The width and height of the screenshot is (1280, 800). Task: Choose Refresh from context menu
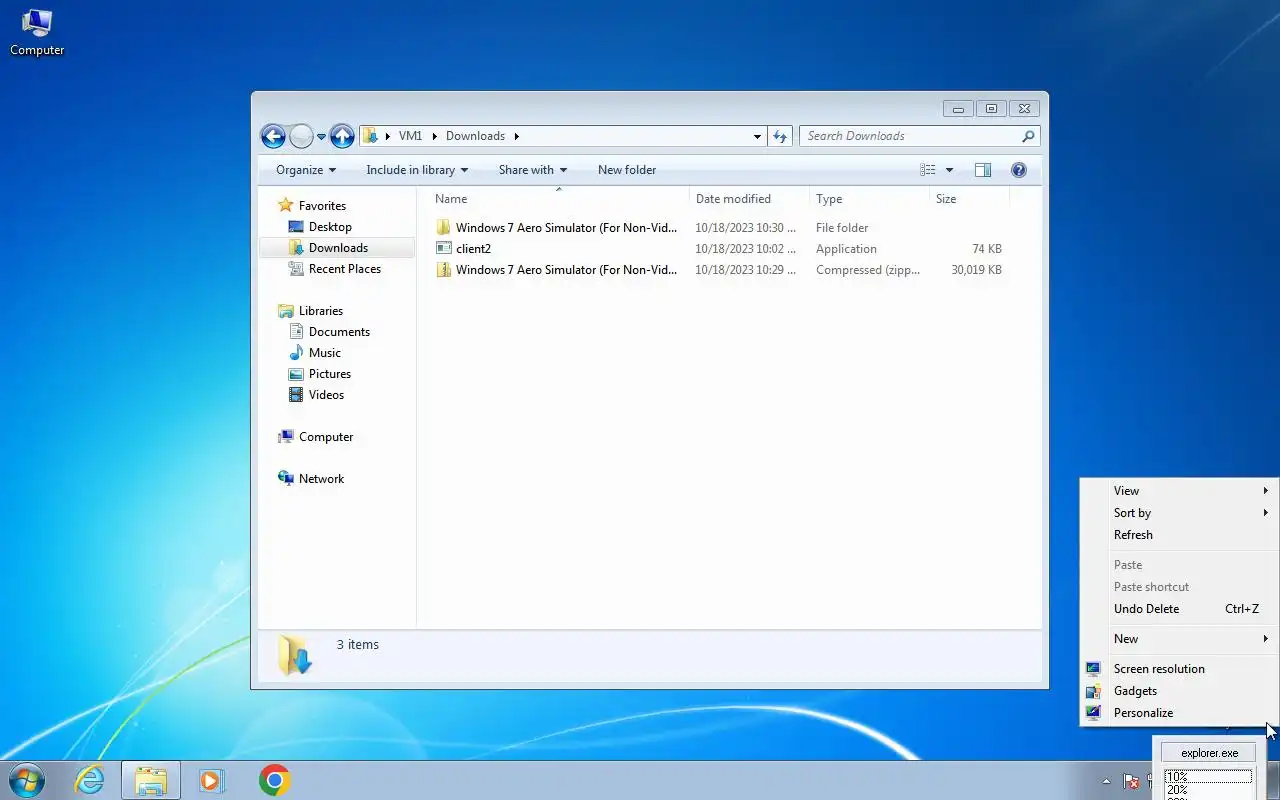tap(1181, 535)
